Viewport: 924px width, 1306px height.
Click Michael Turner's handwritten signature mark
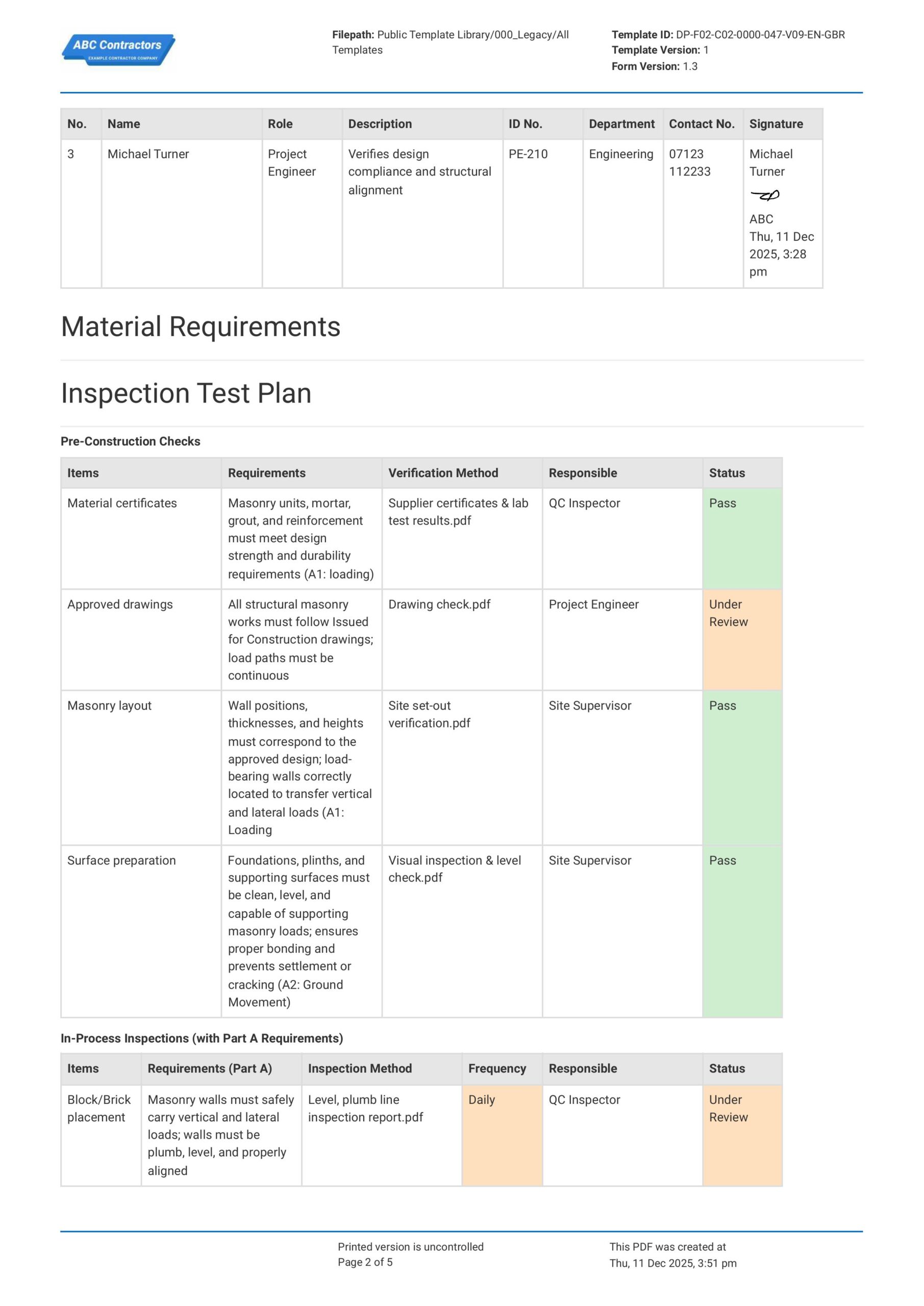pos(765,196)
